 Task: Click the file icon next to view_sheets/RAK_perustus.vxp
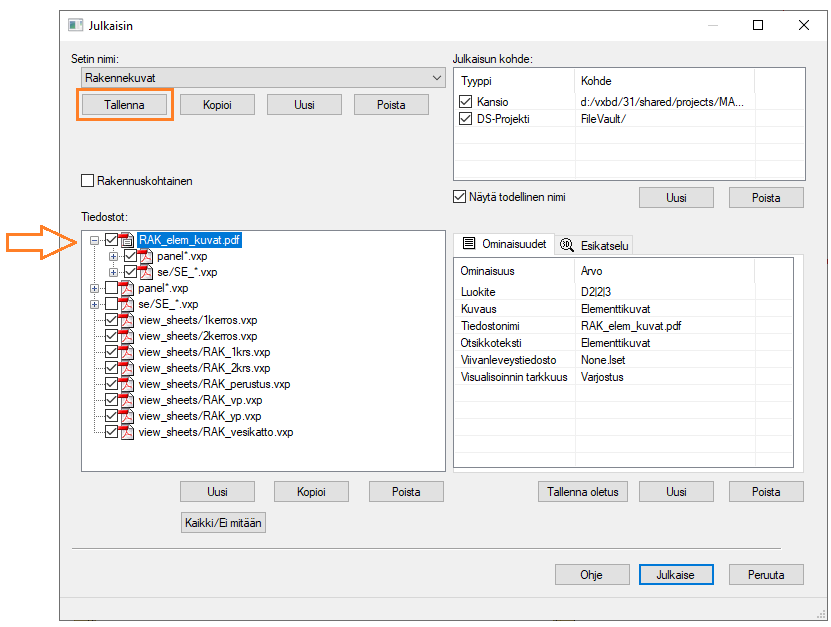(x=127, y=384)
